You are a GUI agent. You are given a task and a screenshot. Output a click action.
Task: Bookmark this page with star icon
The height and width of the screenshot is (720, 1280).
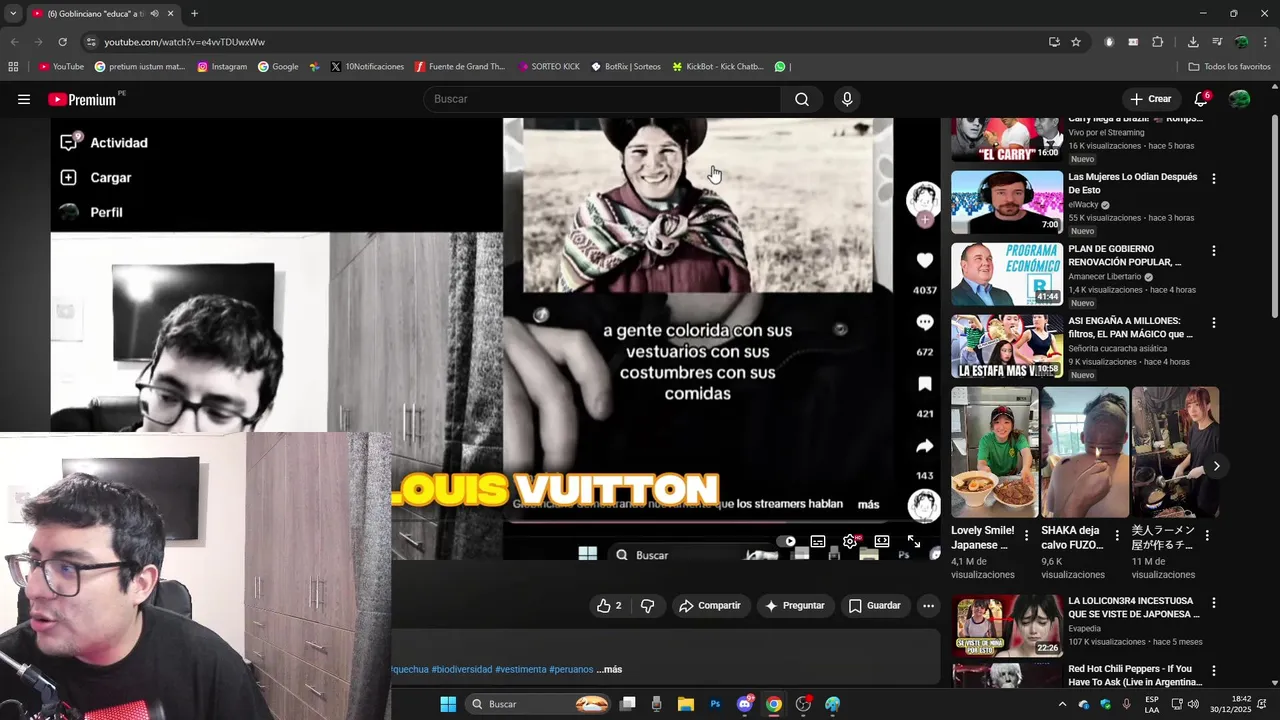pyautogui.click(x=1076, y=42)
